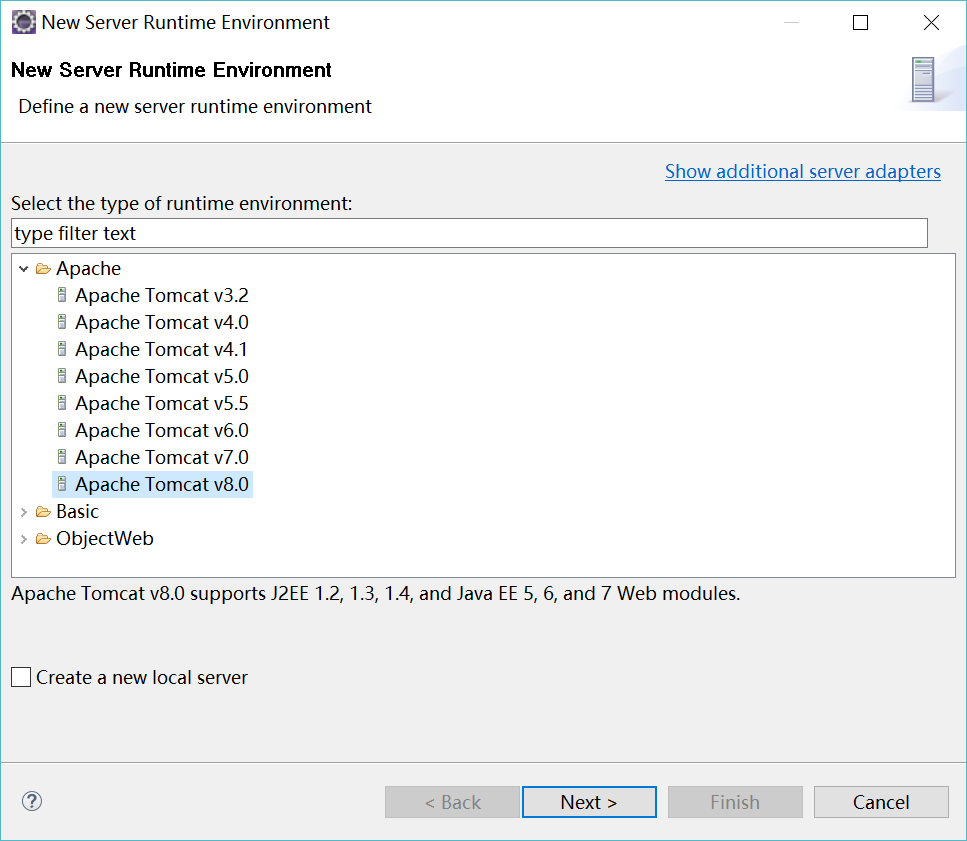Expand the Basic category
967x841 pixels.
click(x=24, y=512)
